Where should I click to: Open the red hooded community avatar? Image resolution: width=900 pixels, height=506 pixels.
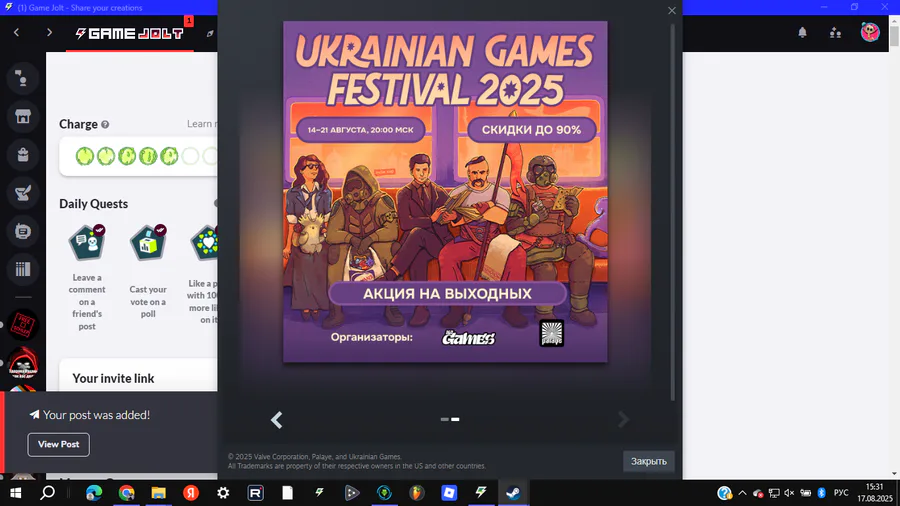(x=23, y=362)
